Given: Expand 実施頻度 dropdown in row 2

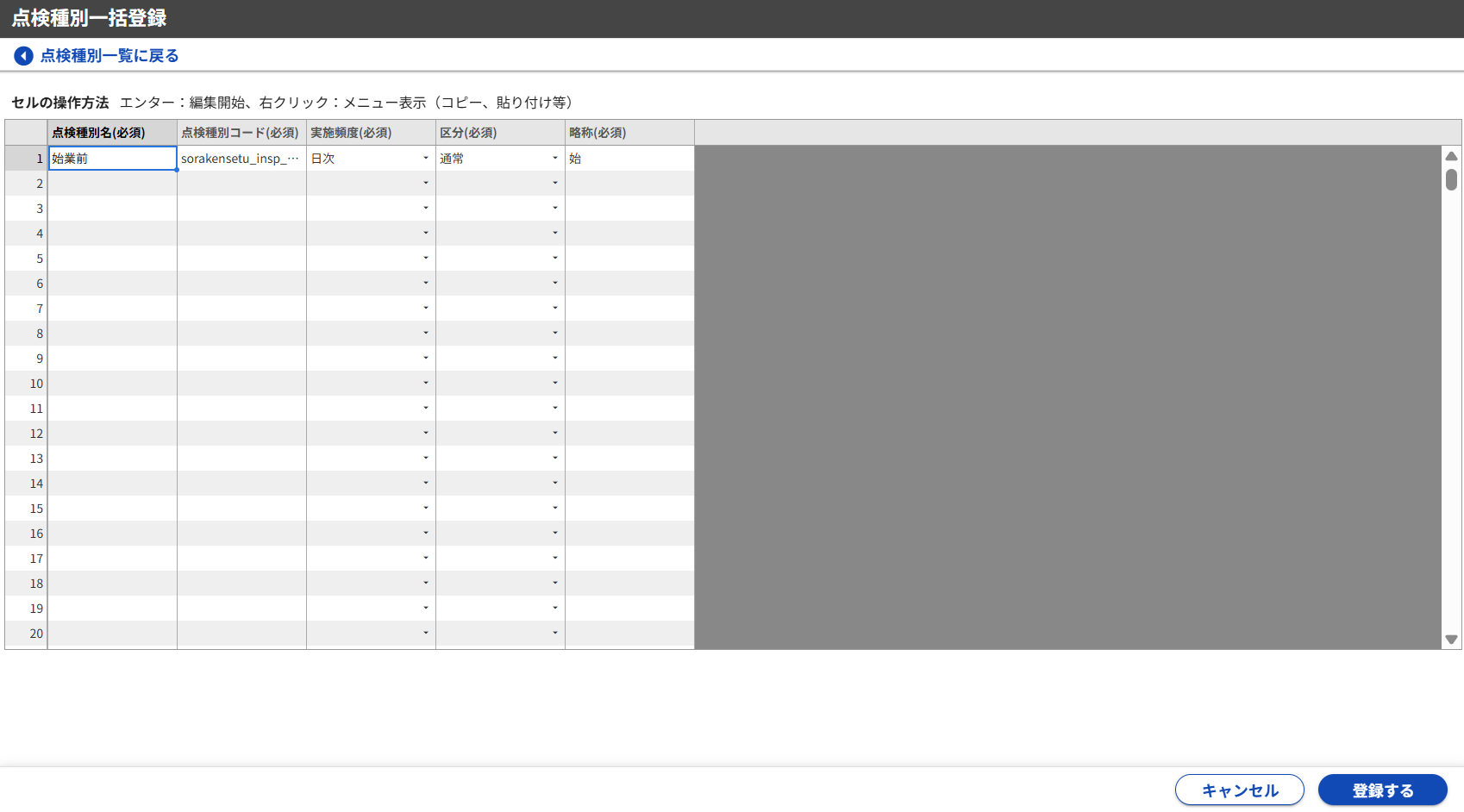Looking at the screenshot, I should (x=425, y=184).
